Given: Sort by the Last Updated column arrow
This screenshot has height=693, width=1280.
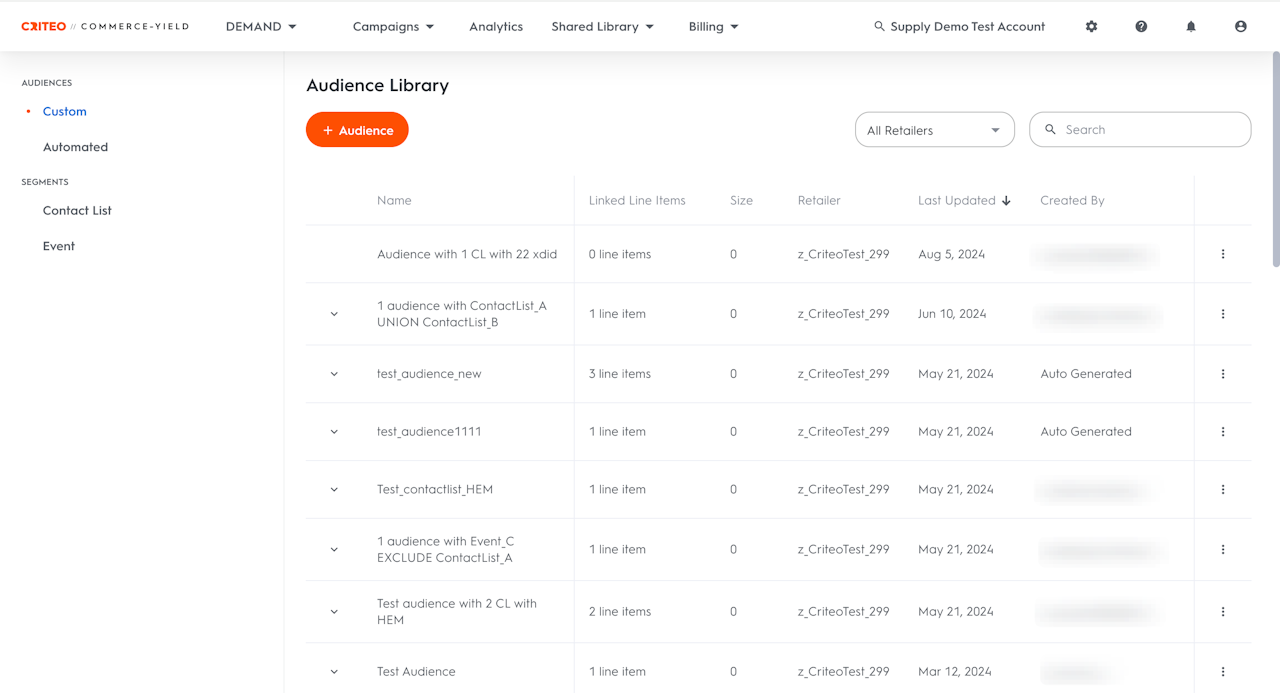Looking at the screenshot, I should [x=1006, y=201].
